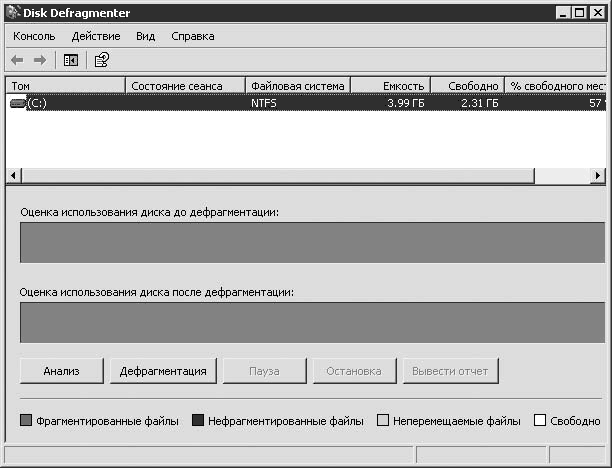Open the Вид menu
The width and height of the screenshot is (612, 468).
(146, 36)
